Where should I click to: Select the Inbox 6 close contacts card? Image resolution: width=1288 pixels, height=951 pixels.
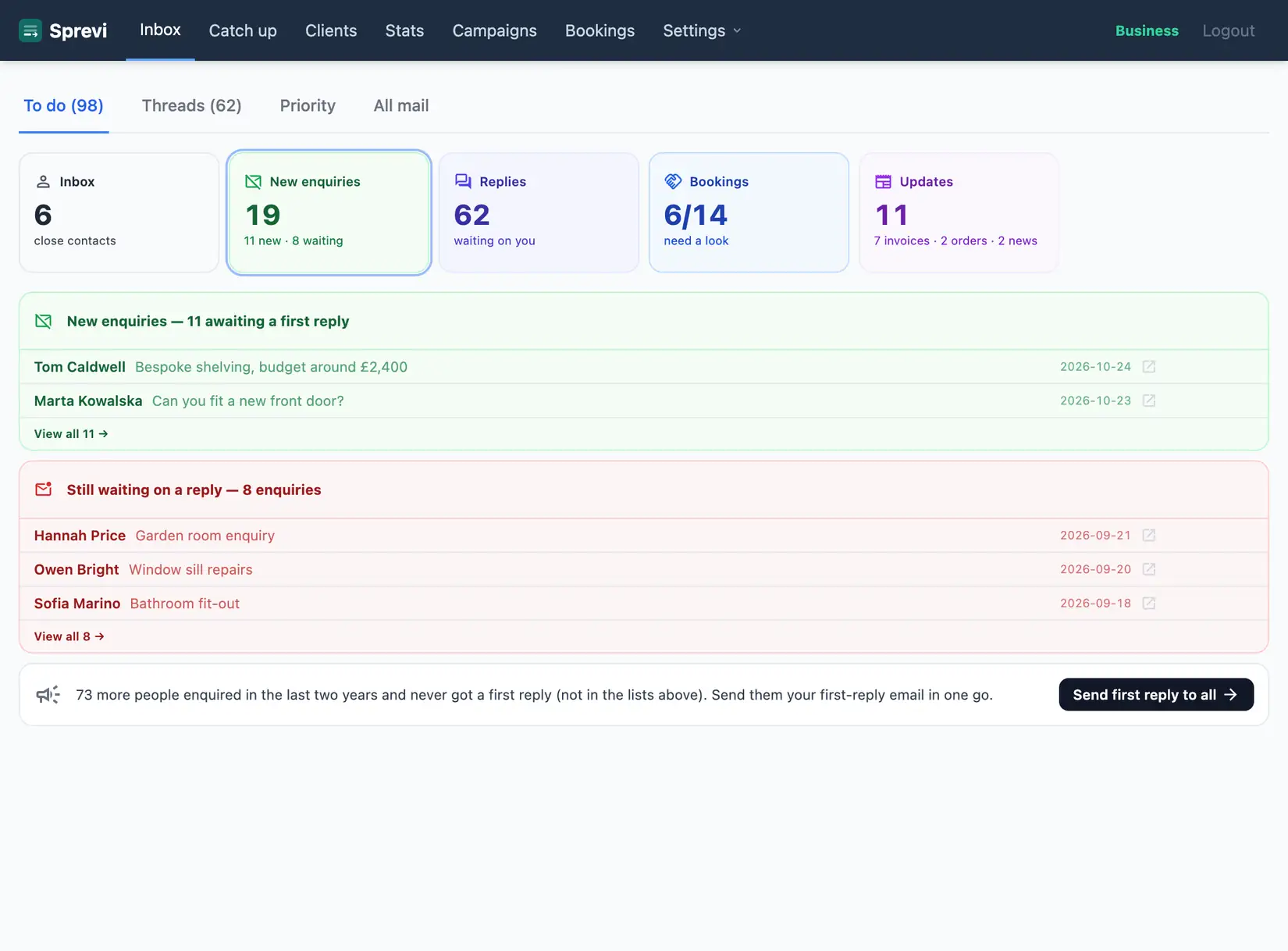119,212
